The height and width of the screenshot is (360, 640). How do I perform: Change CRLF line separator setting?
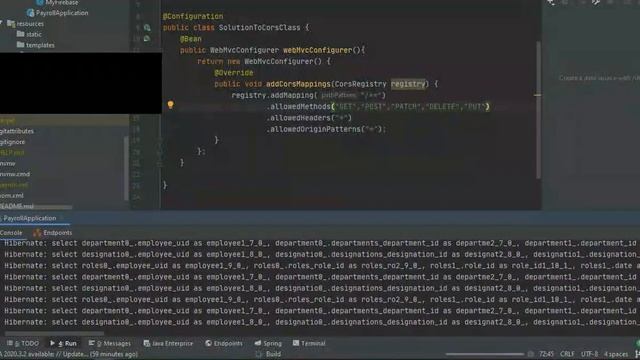pos(567,354)
